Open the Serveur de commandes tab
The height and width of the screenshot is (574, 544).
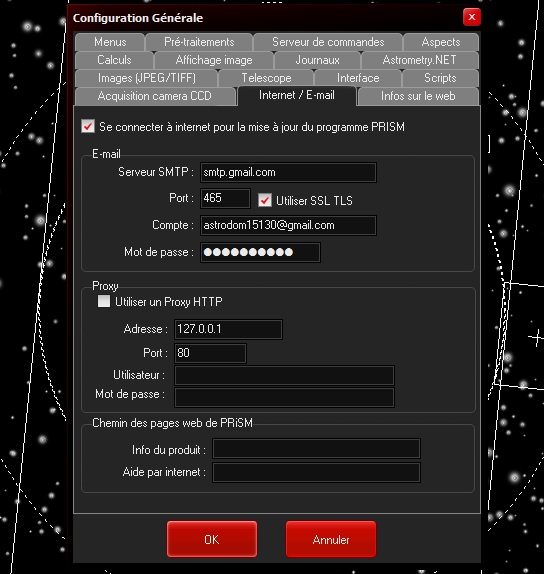[328, 42]
